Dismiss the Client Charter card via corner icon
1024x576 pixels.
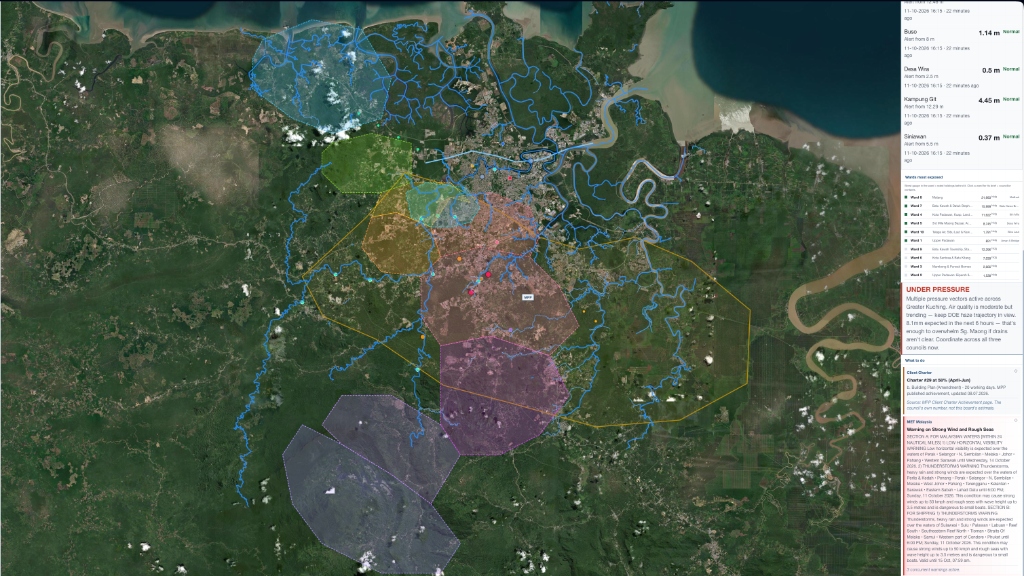tap(1016, 371)
